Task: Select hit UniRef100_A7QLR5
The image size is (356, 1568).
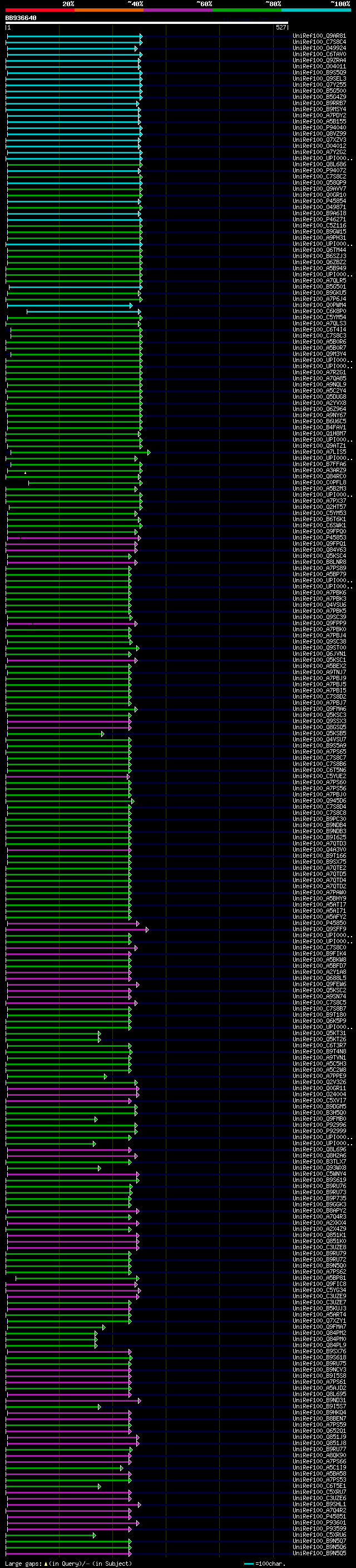Action: (x=319, y=280)
